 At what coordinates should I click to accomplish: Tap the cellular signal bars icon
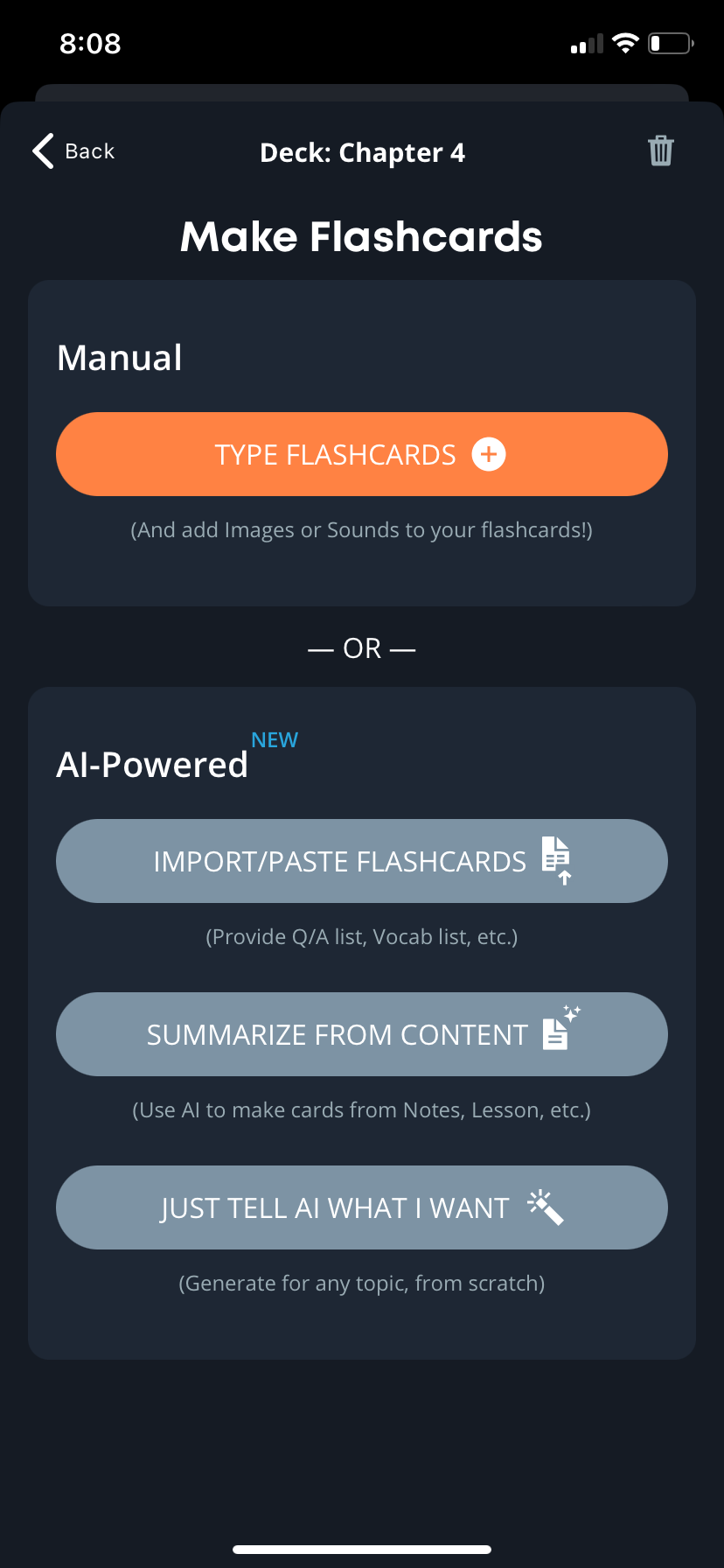(587, 44)
